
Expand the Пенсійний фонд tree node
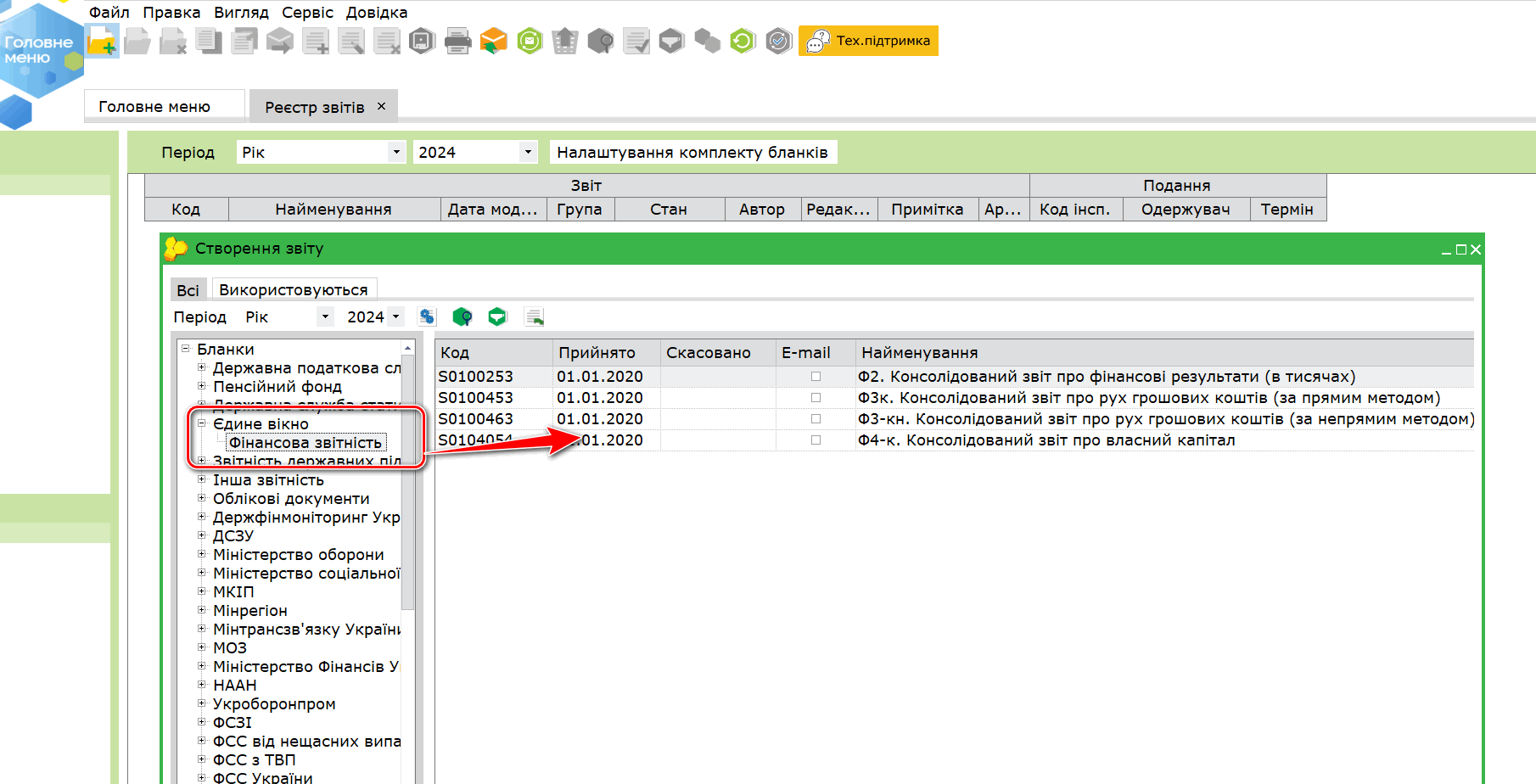(x=202, y=386)
